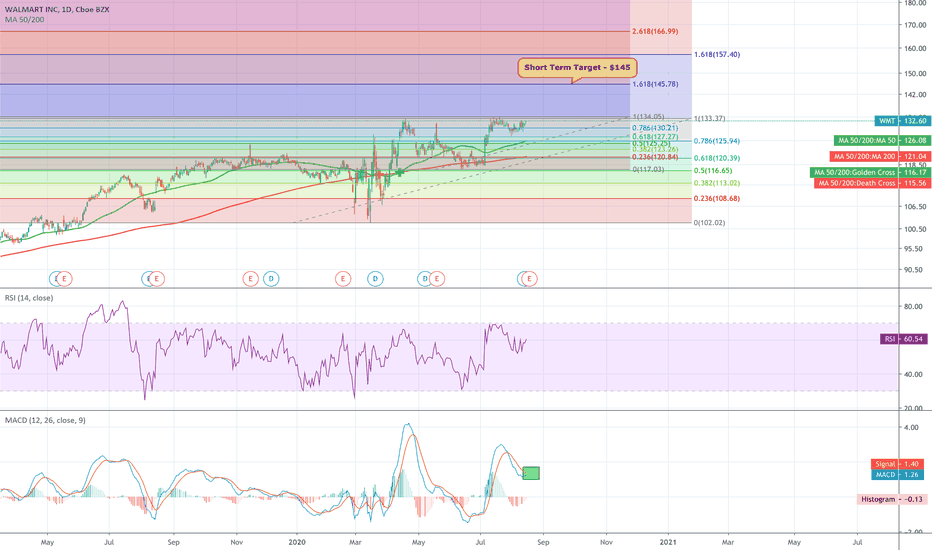Click the 0.786(130.21) Fibonacci label

[x=655, y=128]
